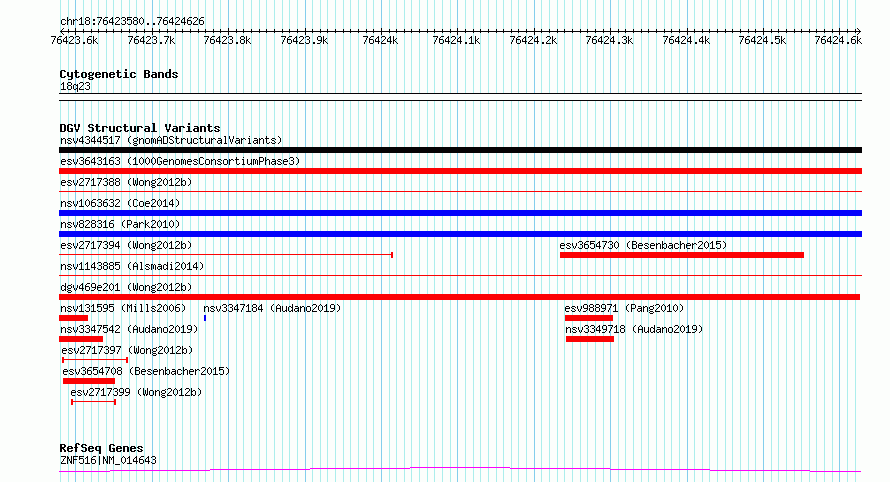
Task: Open the esv3643163 1000GenomesConsortiumPhase3 label
Action: click(180, 161)
